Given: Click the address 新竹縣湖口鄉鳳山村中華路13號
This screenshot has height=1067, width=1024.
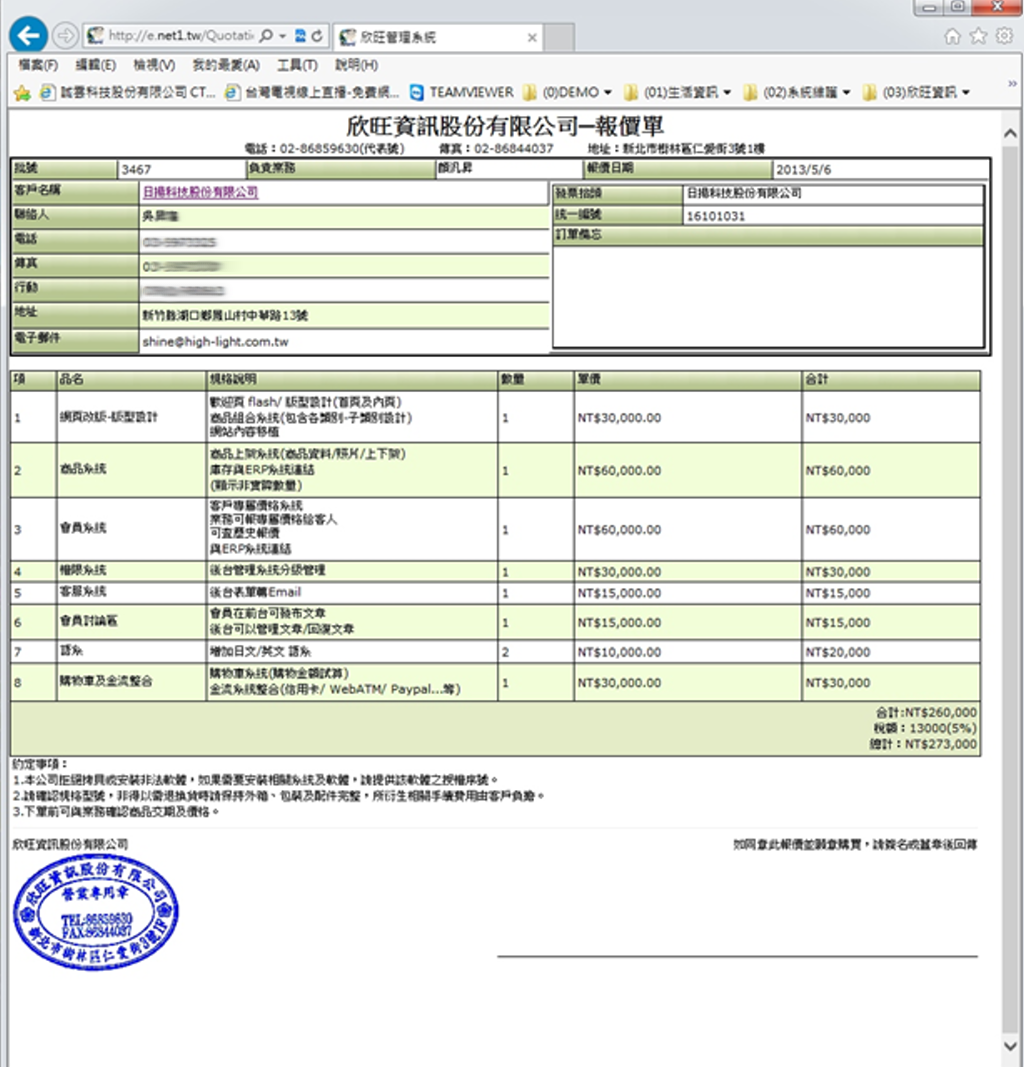Looking at the screenshot, I should click(225, 315).
